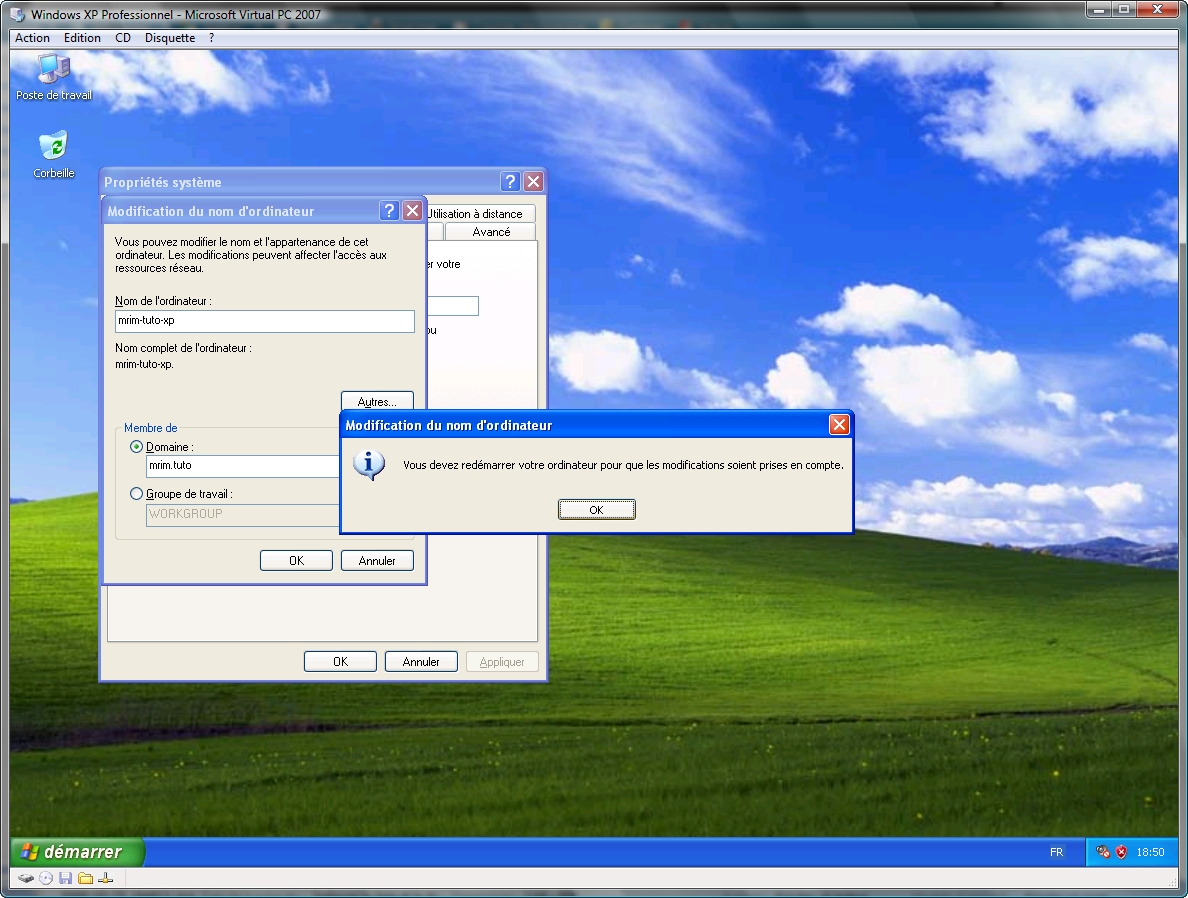
Task: Open the ? help menu in Virtual PC
Action: [211, 38]
